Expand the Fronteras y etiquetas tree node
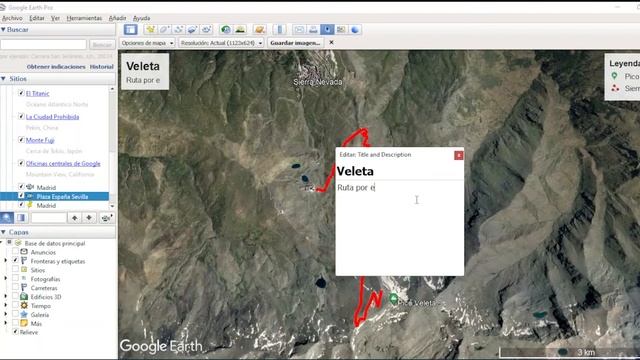Image resolution: width=640 pixels, height=360 pixels. 5,261
